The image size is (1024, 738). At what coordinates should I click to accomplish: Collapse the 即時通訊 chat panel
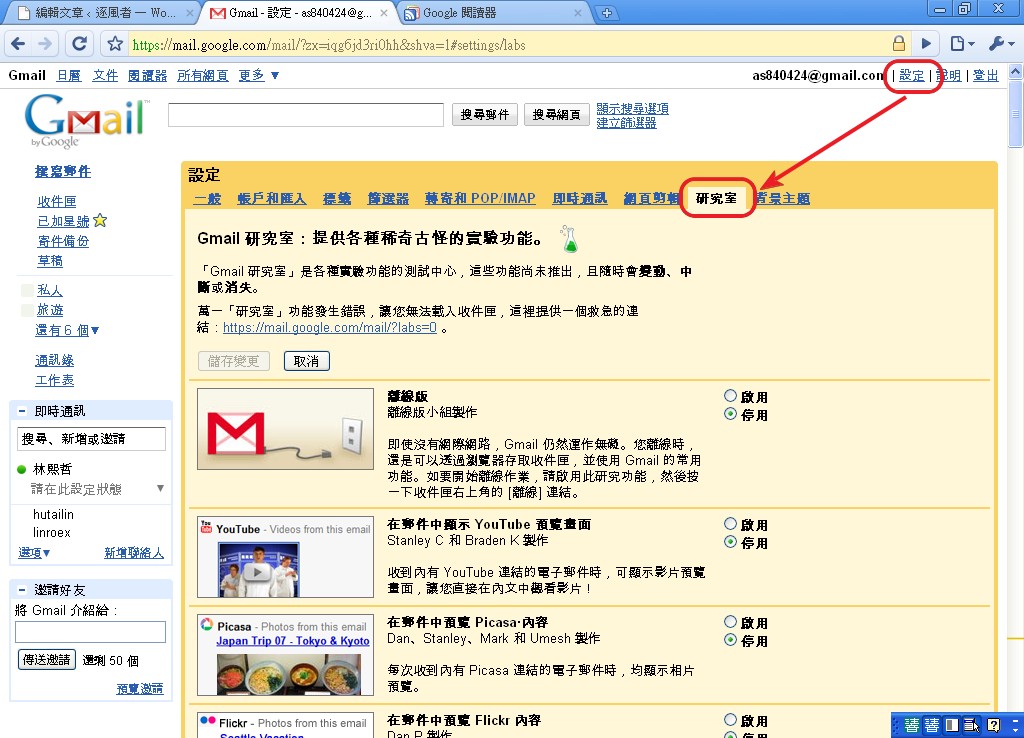pyautogui.click(x=22, y=411)
